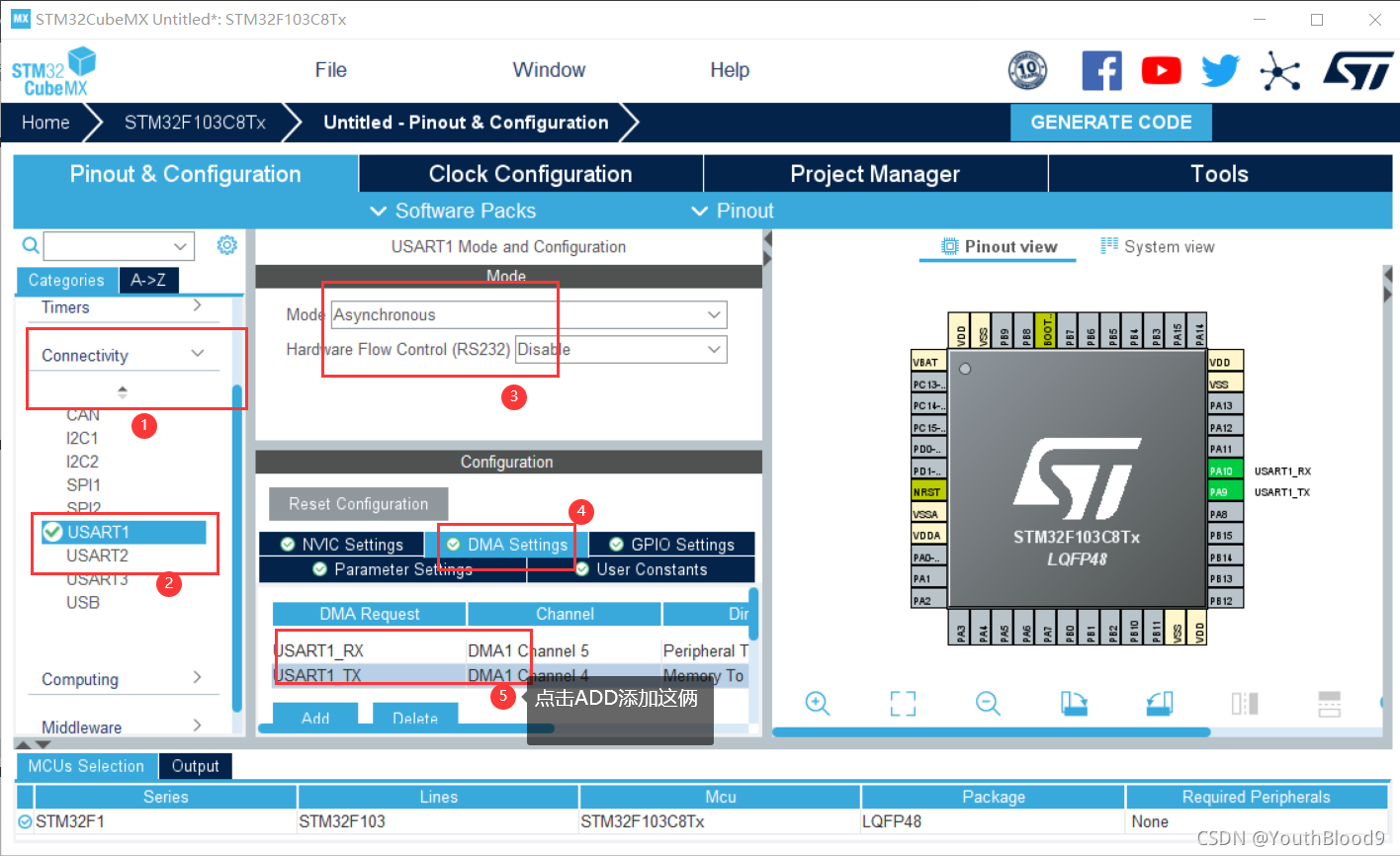Viewport: 1400px width, 856px height.
Task: Open the Hardware Flow Control dropdown
Action: tap(621, 350)
